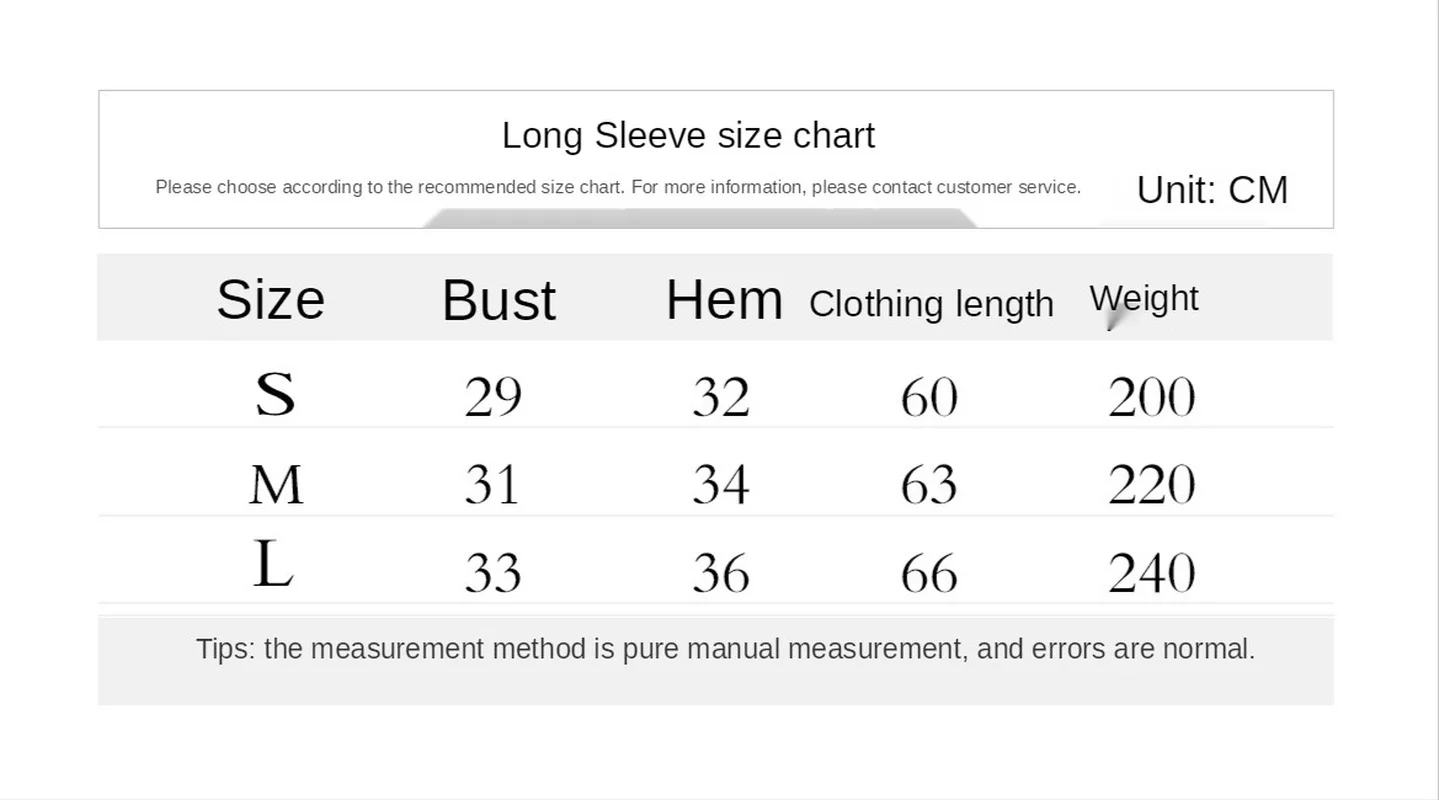Click hem value 34 in the M row

[x=720, y=485]
